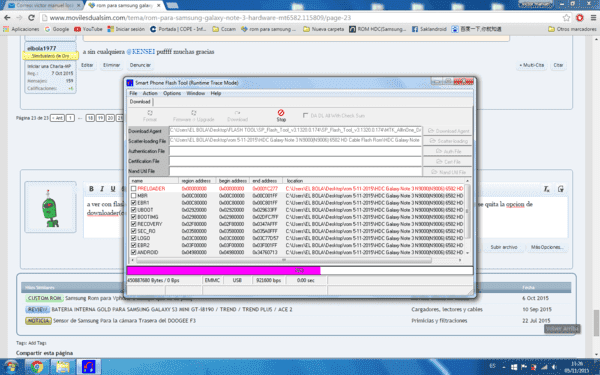Open the Aplicaciones bookmarks shortcut
The image size is (600, 375).
coord(21,29)
